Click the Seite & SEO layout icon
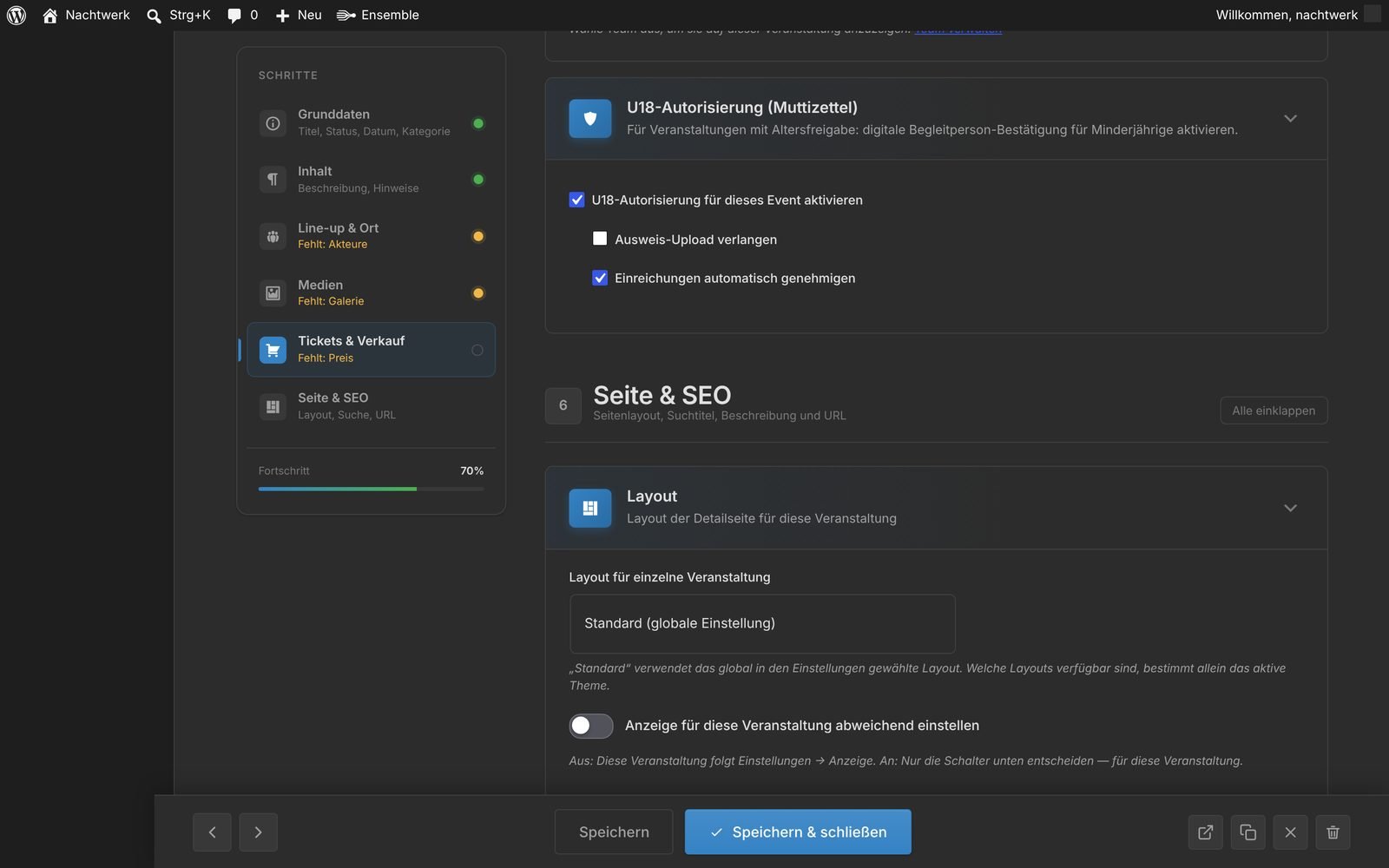1389x868 pixels. [x=273, y=406]
